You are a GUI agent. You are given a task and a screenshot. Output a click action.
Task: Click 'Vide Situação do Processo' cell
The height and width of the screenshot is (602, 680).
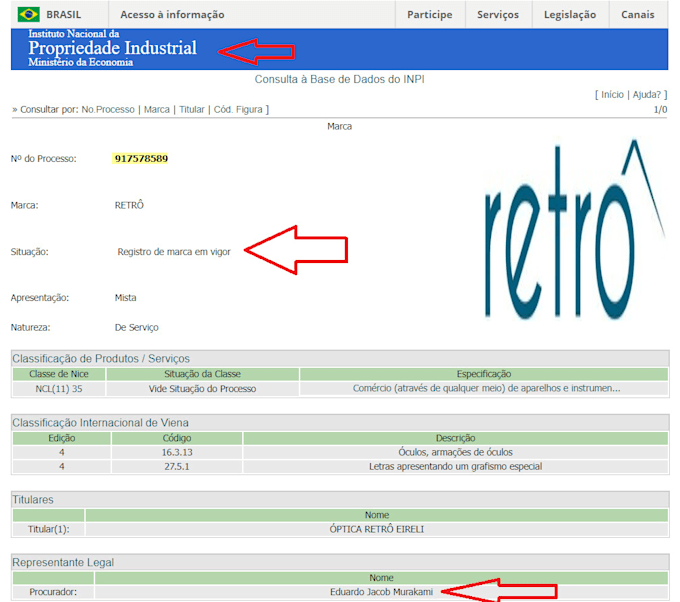tap(202, 389)
